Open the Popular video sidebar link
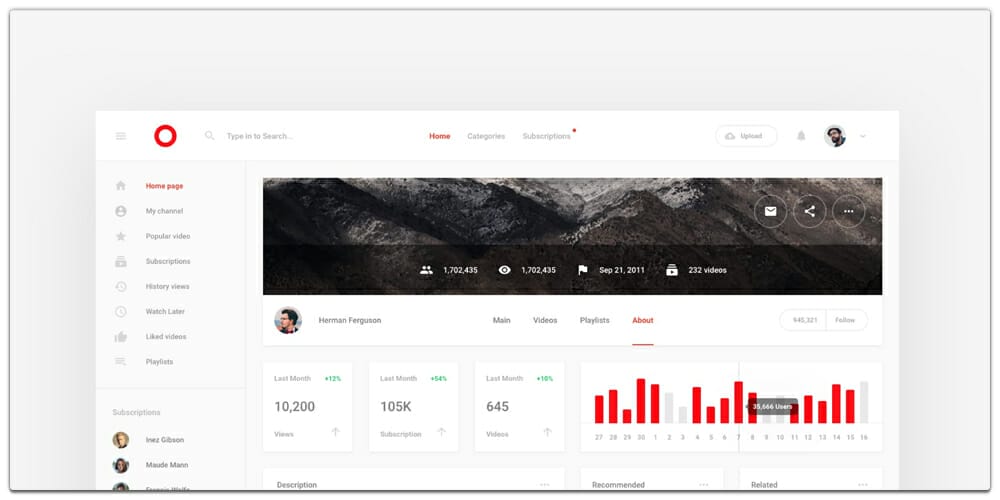 click(x=168, y=236)
